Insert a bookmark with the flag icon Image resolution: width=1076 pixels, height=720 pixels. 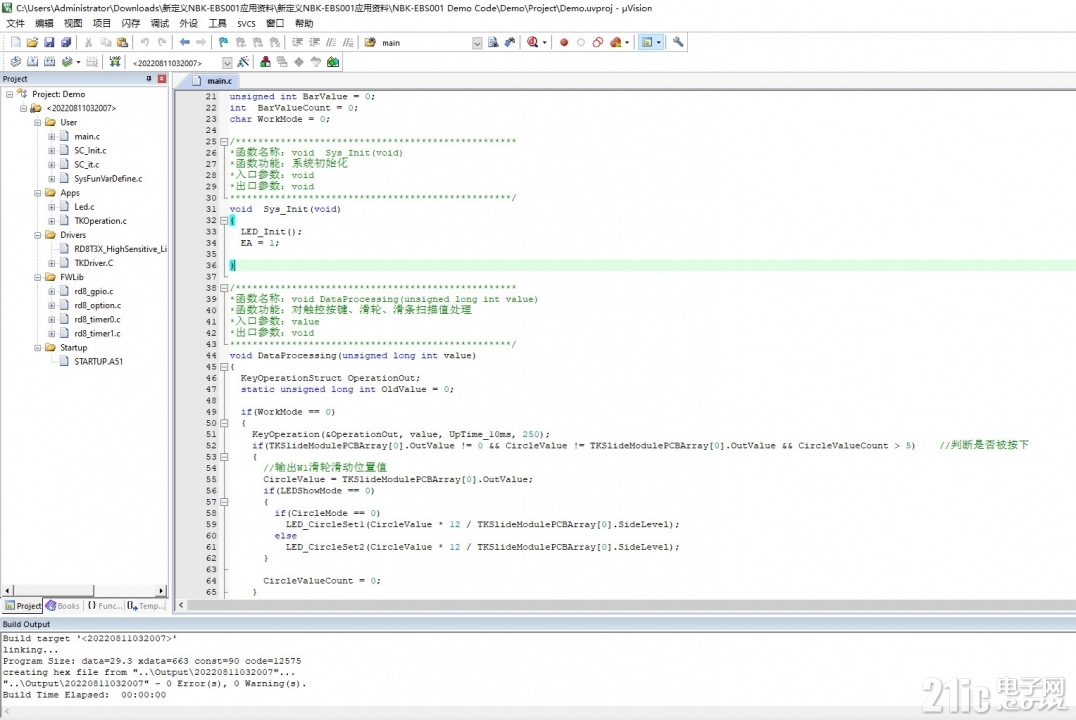[223, 43]
